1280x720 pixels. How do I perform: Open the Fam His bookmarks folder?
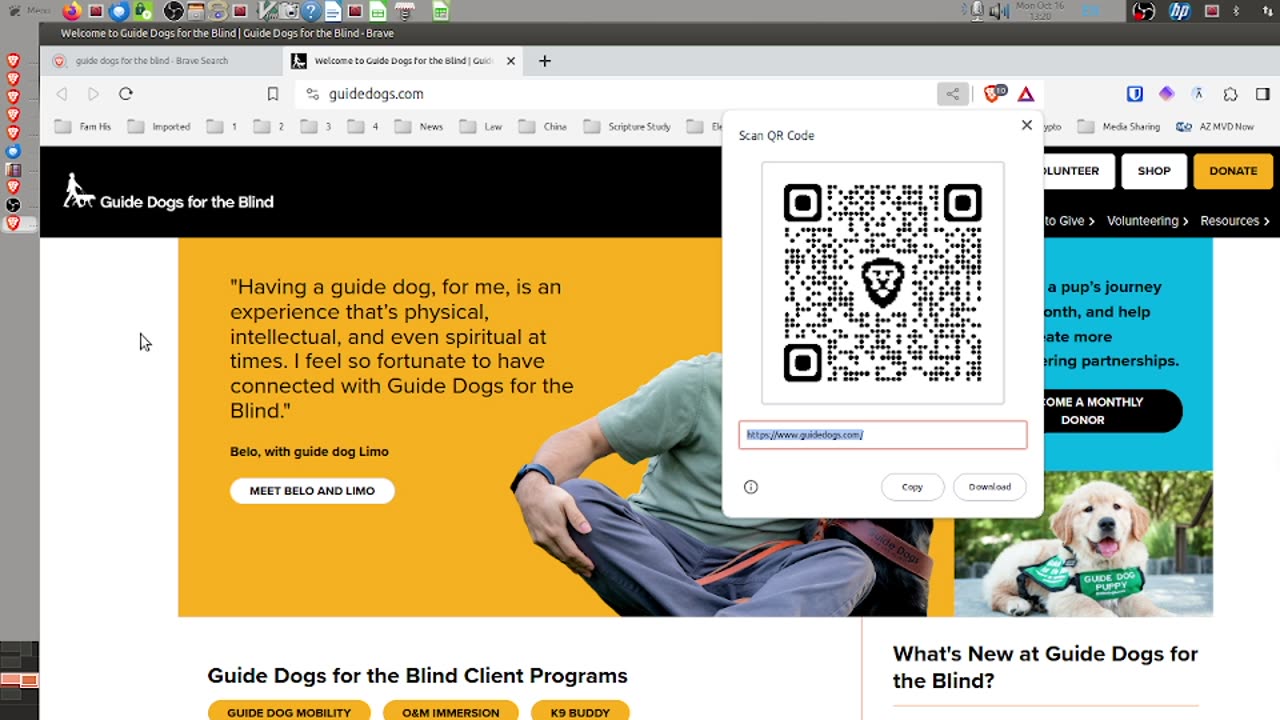click(83, 127)
